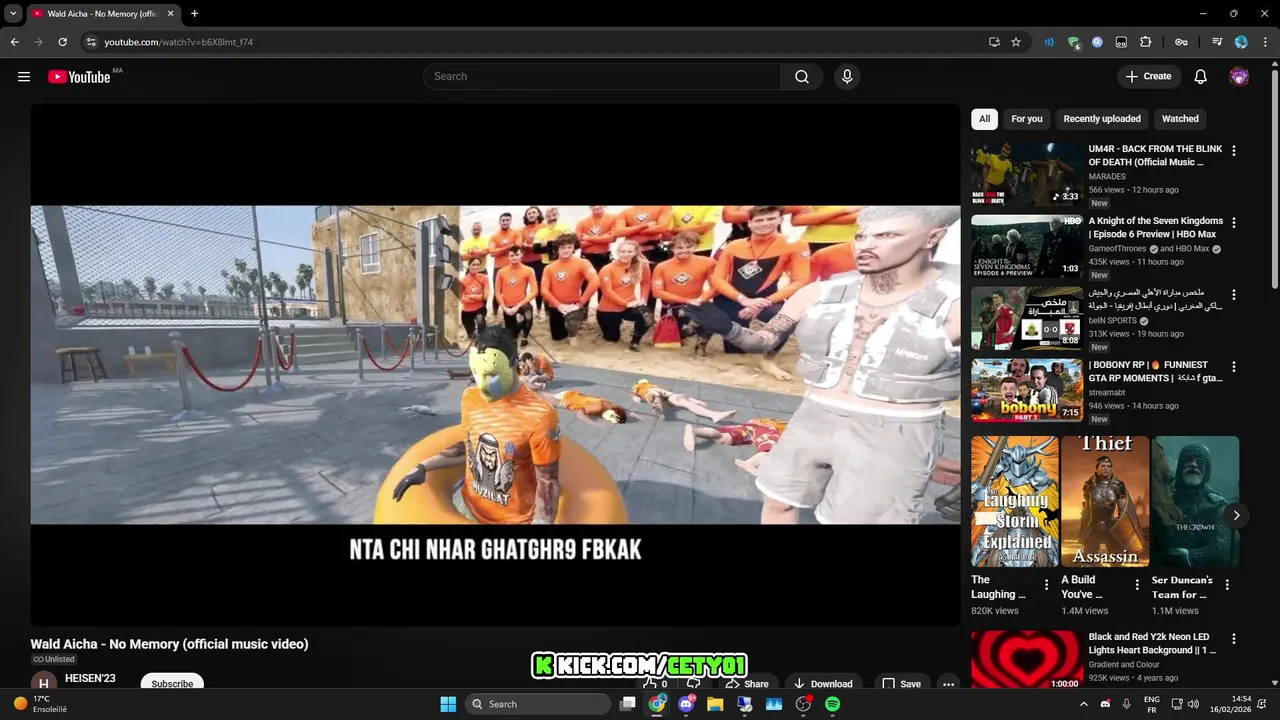Open options for A Build You've short
The width and height of the screenshot is (1280, 720).
coord(1137,585)
